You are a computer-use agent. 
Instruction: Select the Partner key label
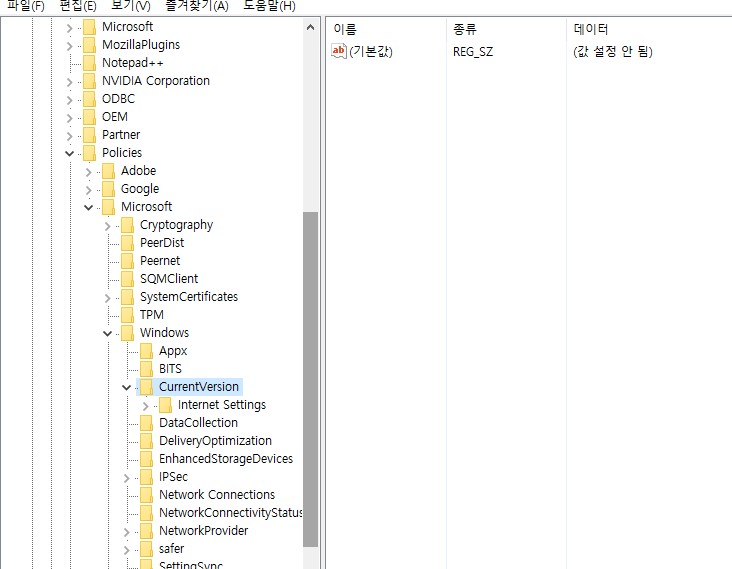point(121,135)
